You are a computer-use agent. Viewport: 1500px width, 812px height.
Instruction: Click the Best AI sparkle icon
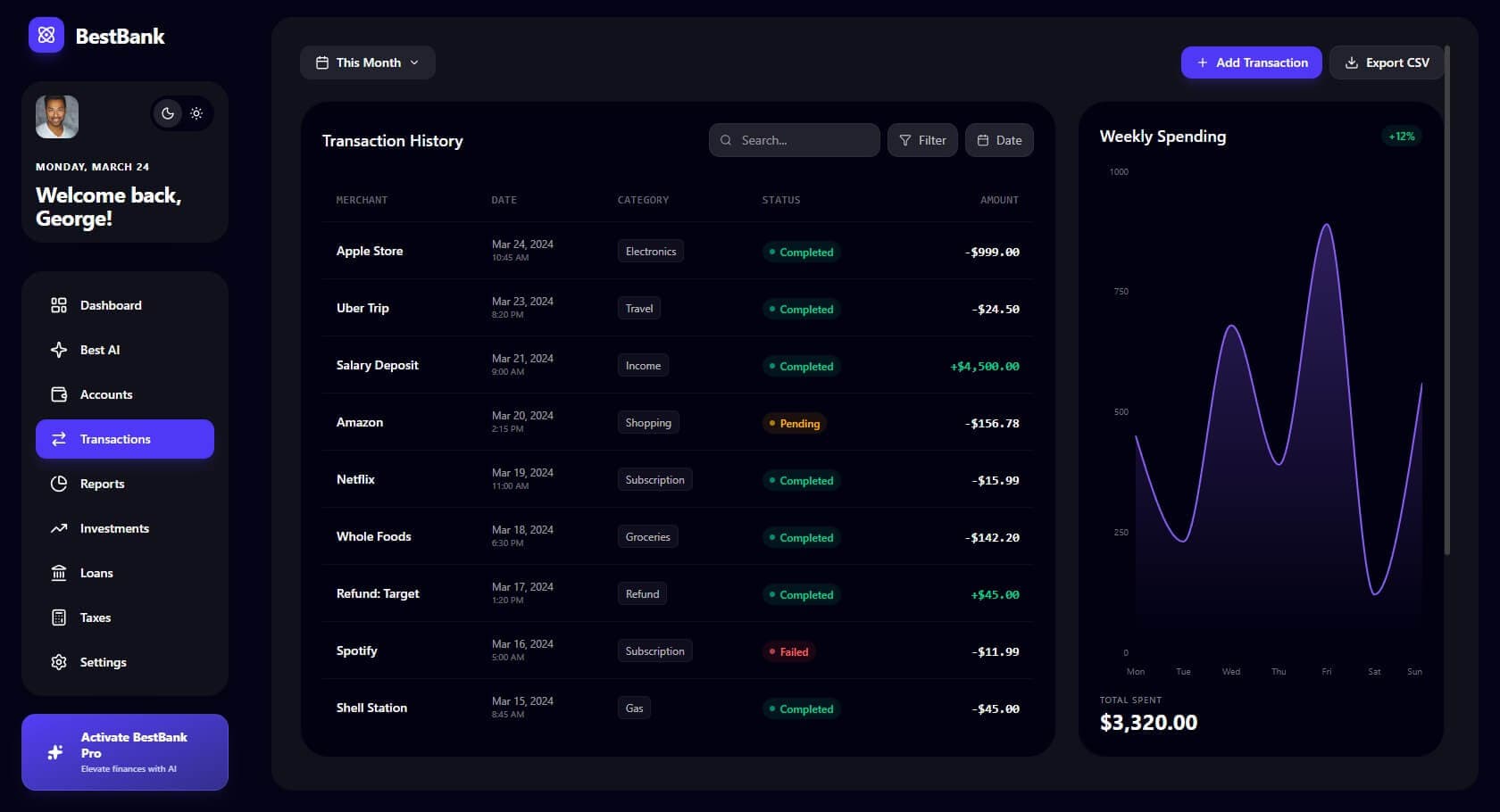tap(59, 350)
